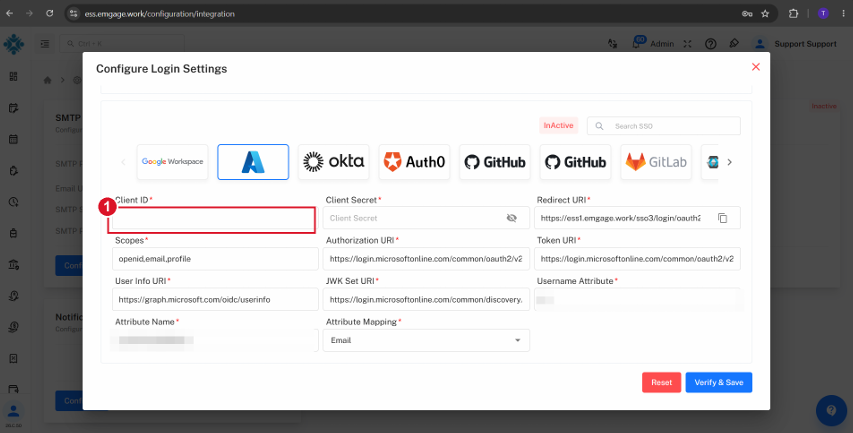Open the document-with-X icon in sidebar
The image size is (853, 433).
point(14,358)
